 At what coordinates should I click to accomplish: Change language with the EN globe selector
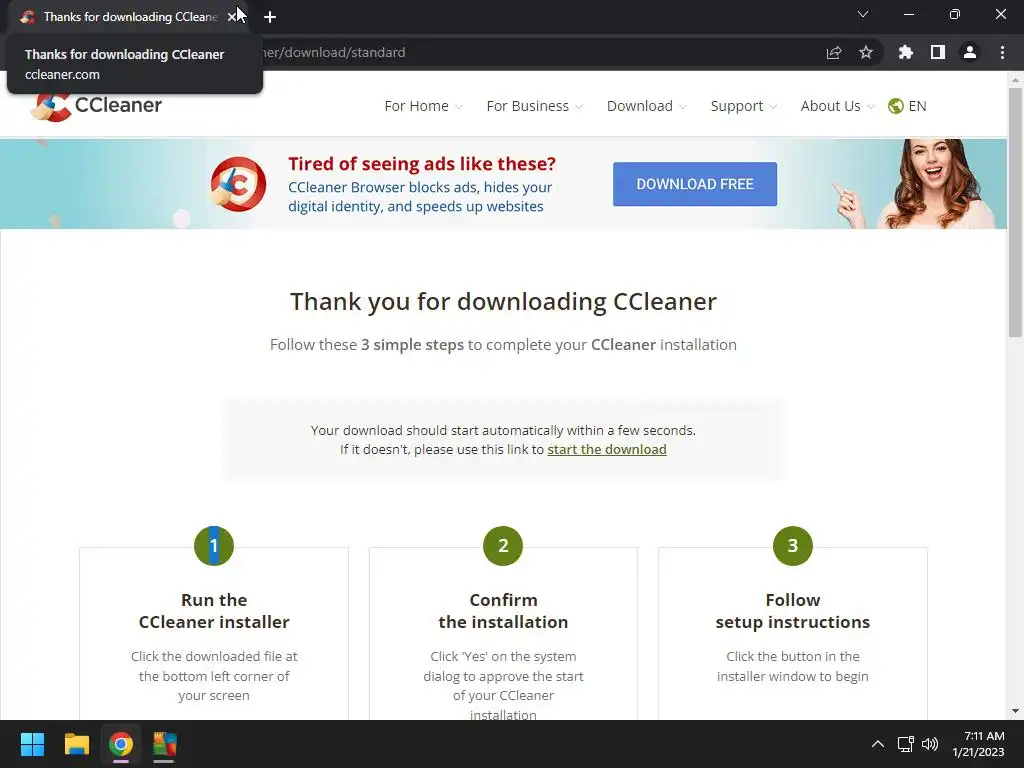[x=907, y=106]
